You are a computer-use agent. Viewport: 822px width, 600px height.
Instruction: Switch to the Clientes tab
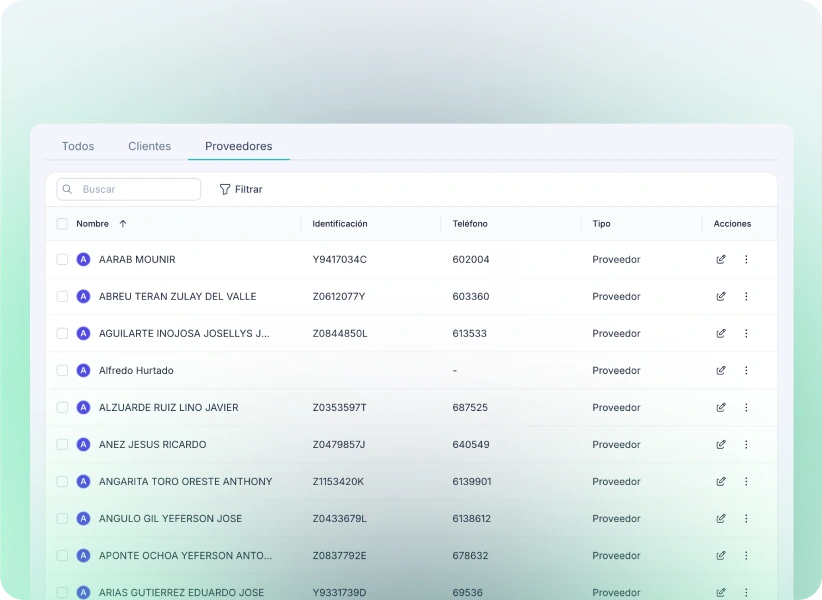tap(149, 146)
